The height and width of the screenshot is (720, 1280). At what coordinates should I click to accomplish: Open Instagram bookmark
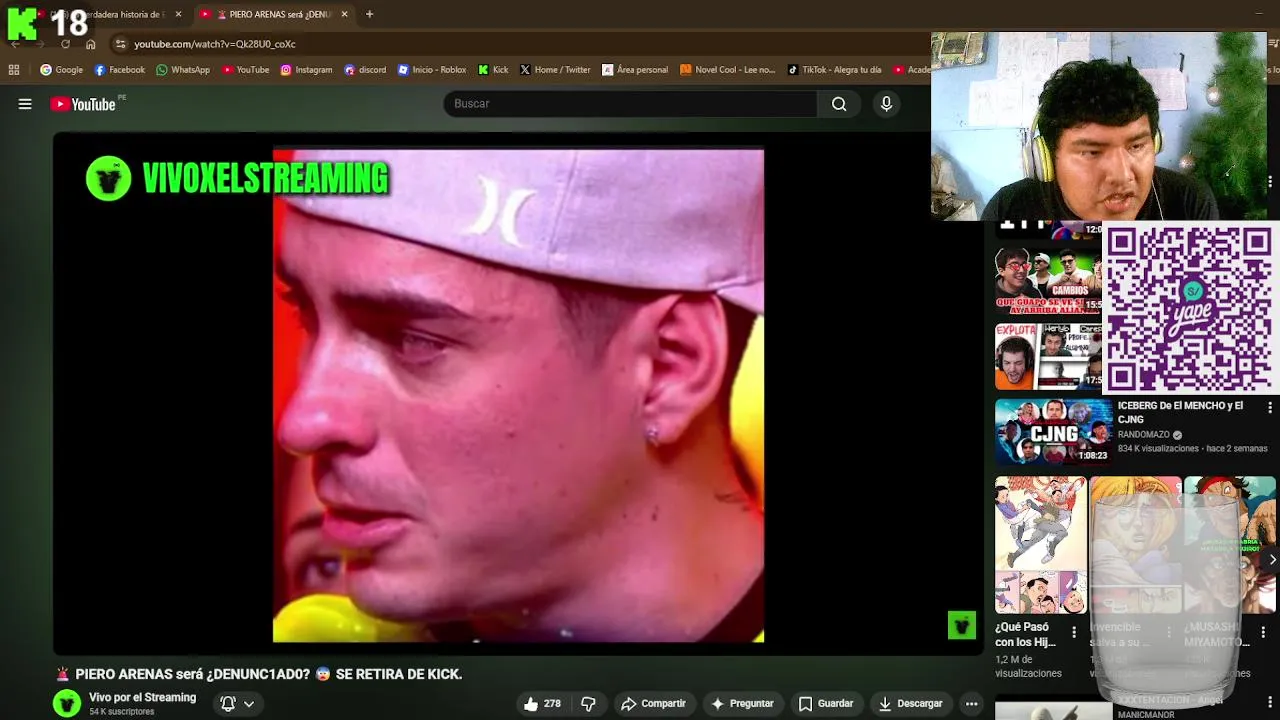306,70
